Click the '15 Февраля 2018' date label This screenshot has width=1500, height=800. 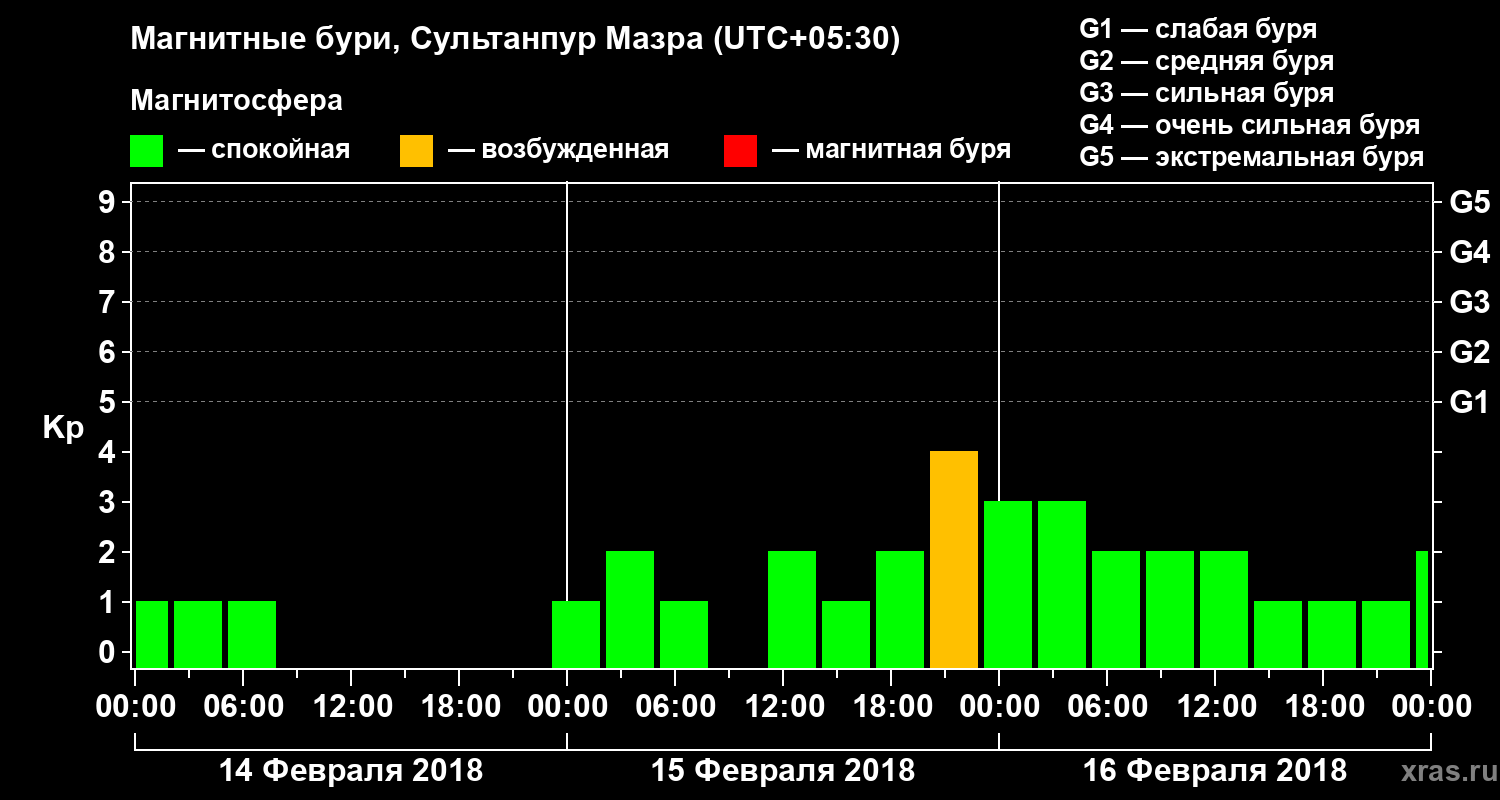pyautogui.click(x=783, y=771)
